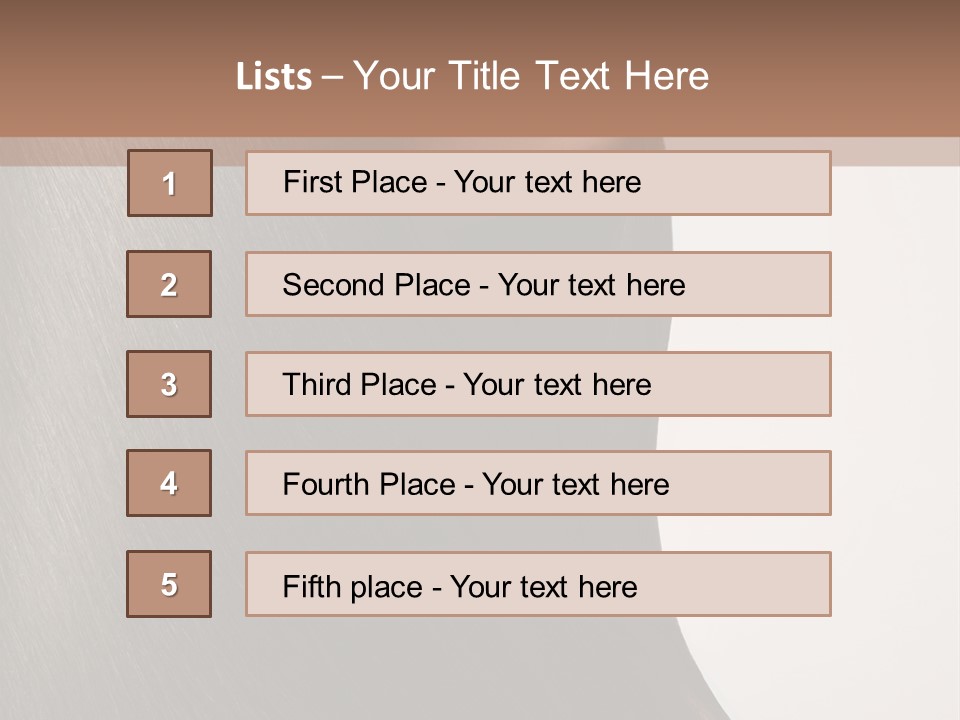Screen dimensions: 960x720
Task: Click the bold word 'Lists' in title
Action: 274,77
